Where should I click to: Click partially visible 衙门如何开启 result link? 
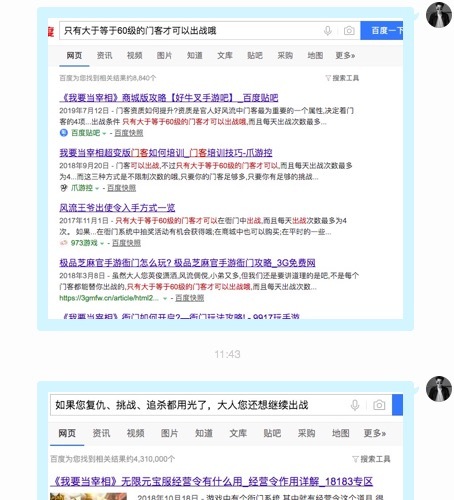click(x=180, y=316)
